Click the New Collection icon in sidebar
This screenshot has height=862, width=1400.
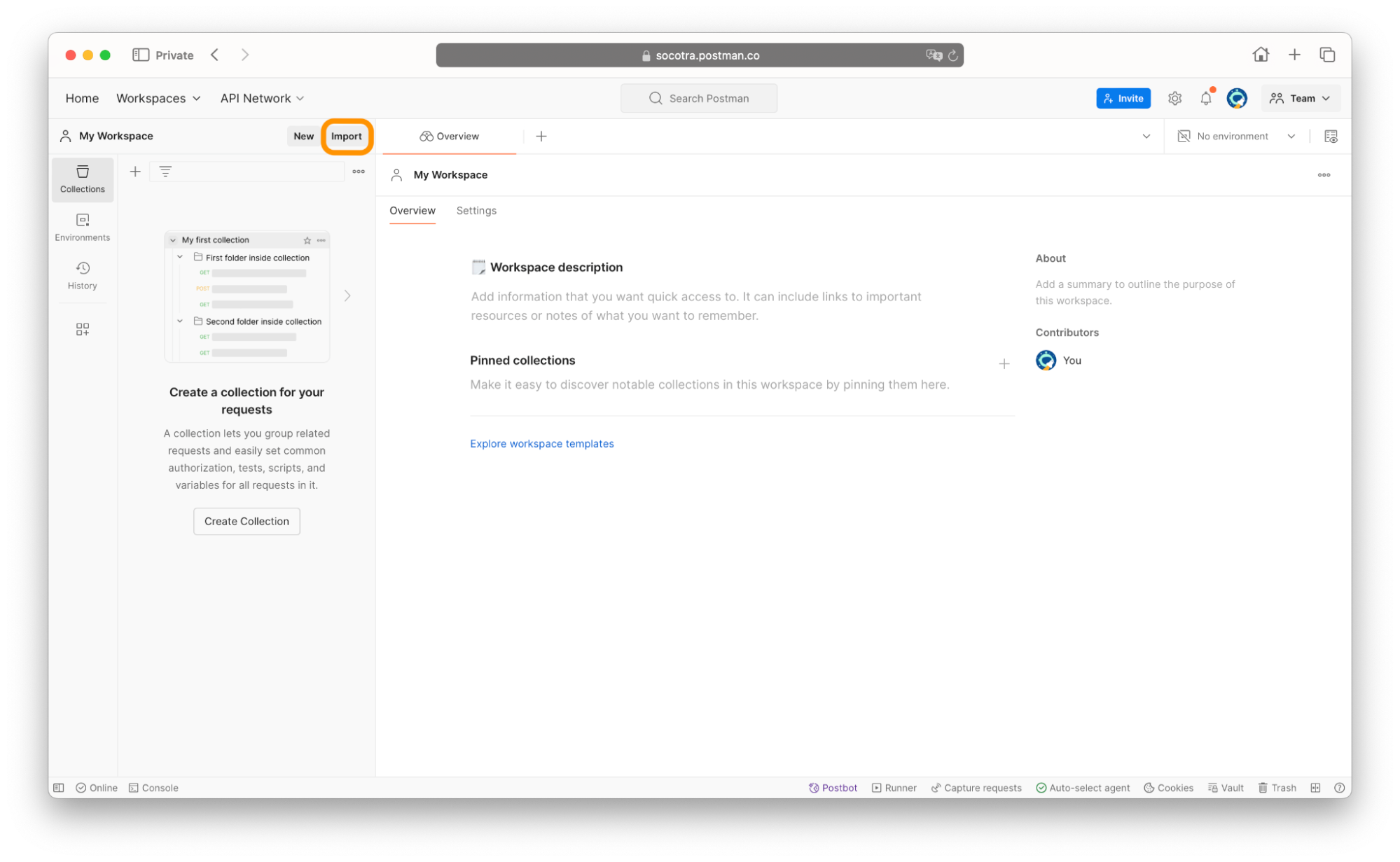[135, 171]
